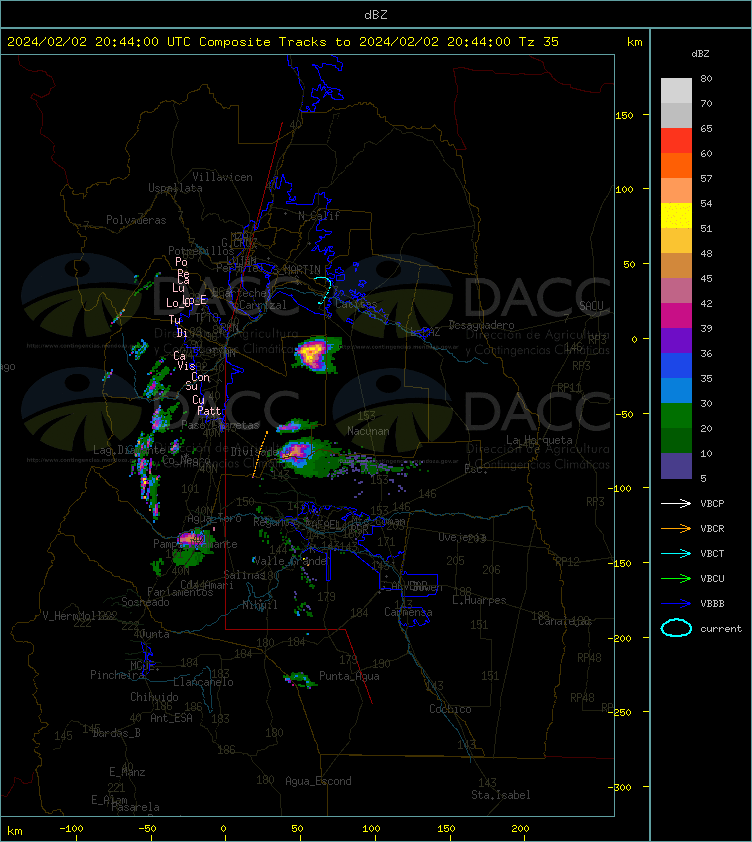Image resolution: width=752 pixels, height=842 pixels.
Task: Click the Pasarela place label
Action: coord(135,807)
